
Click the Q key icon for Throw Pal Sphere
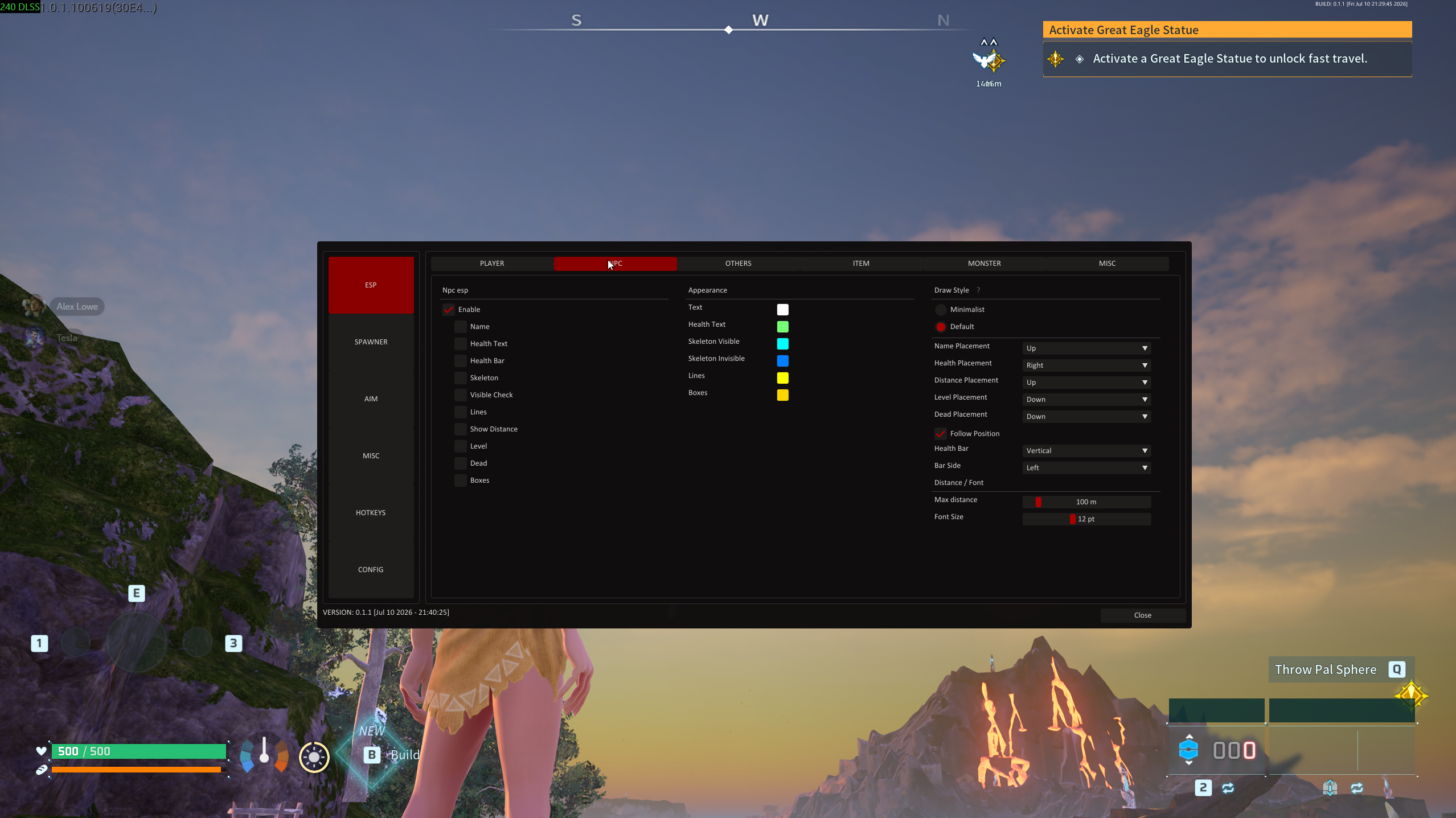pos(1397,669)
